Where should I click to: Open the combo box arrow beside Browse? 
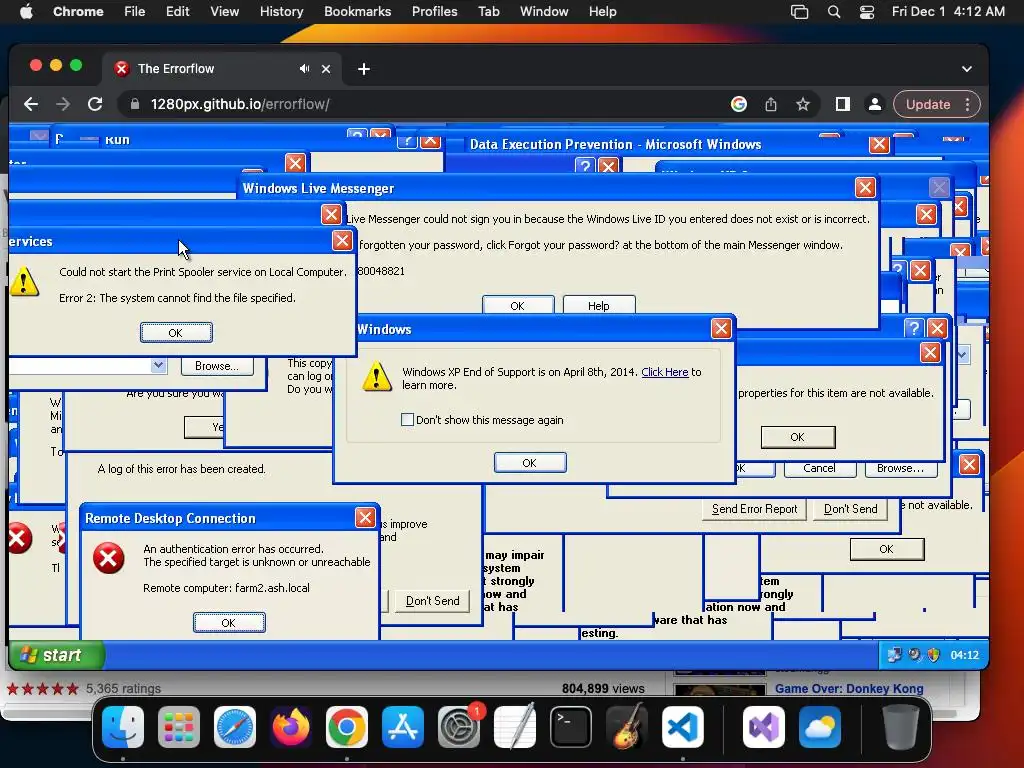tap(158, 365)
